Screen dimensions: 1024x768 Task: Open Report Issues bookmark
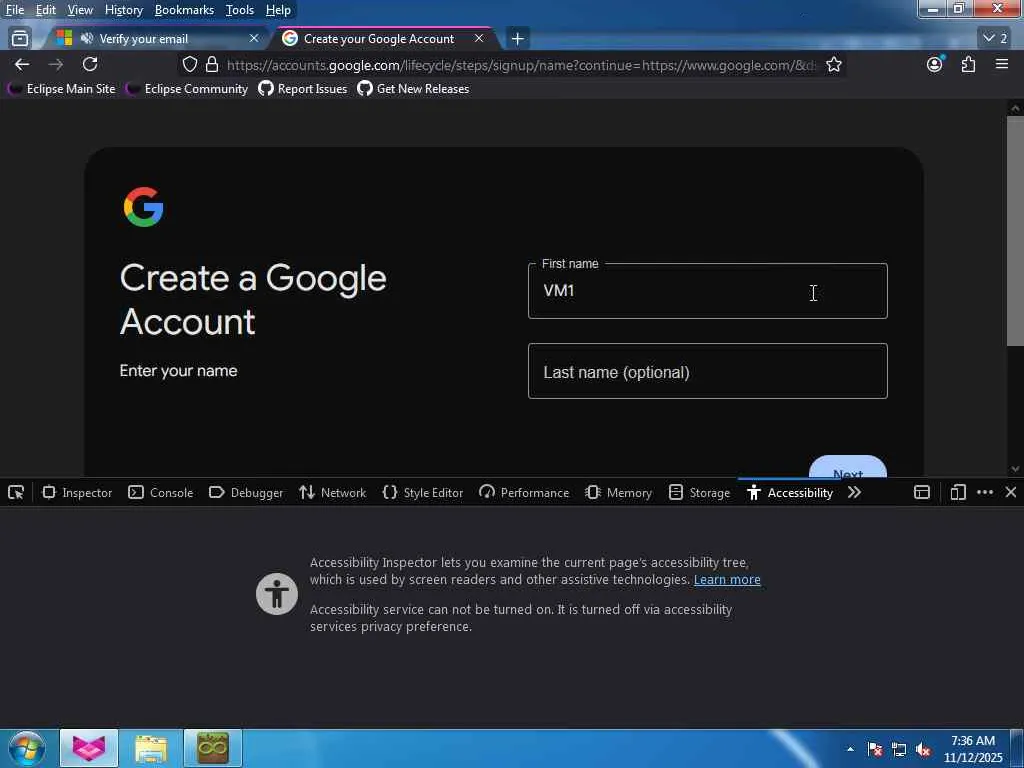303,89
